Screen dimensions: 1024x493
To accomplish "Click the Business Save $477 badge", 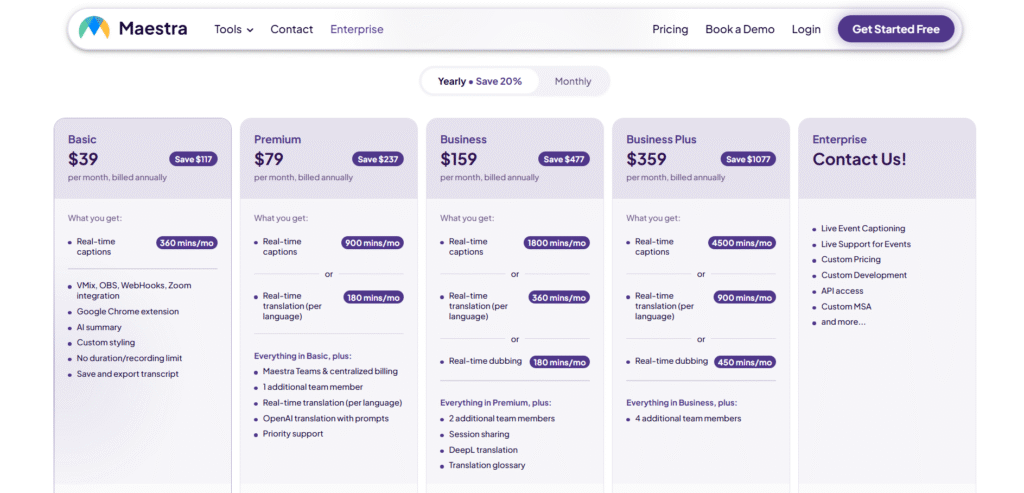I will click(x=564, y=159).
